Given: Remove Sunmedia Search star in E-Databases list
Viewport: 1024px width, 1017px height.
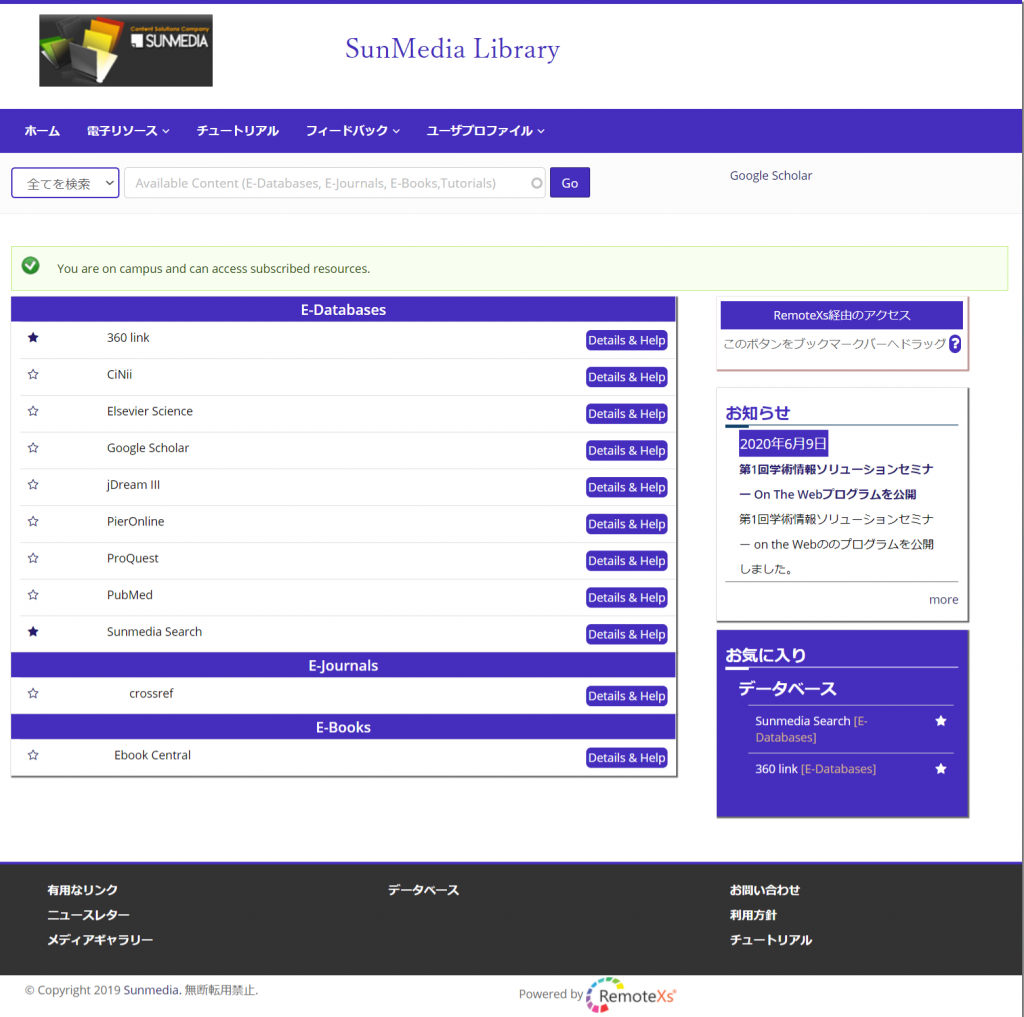Looking at the screenshot, I should tap(33, 632).
